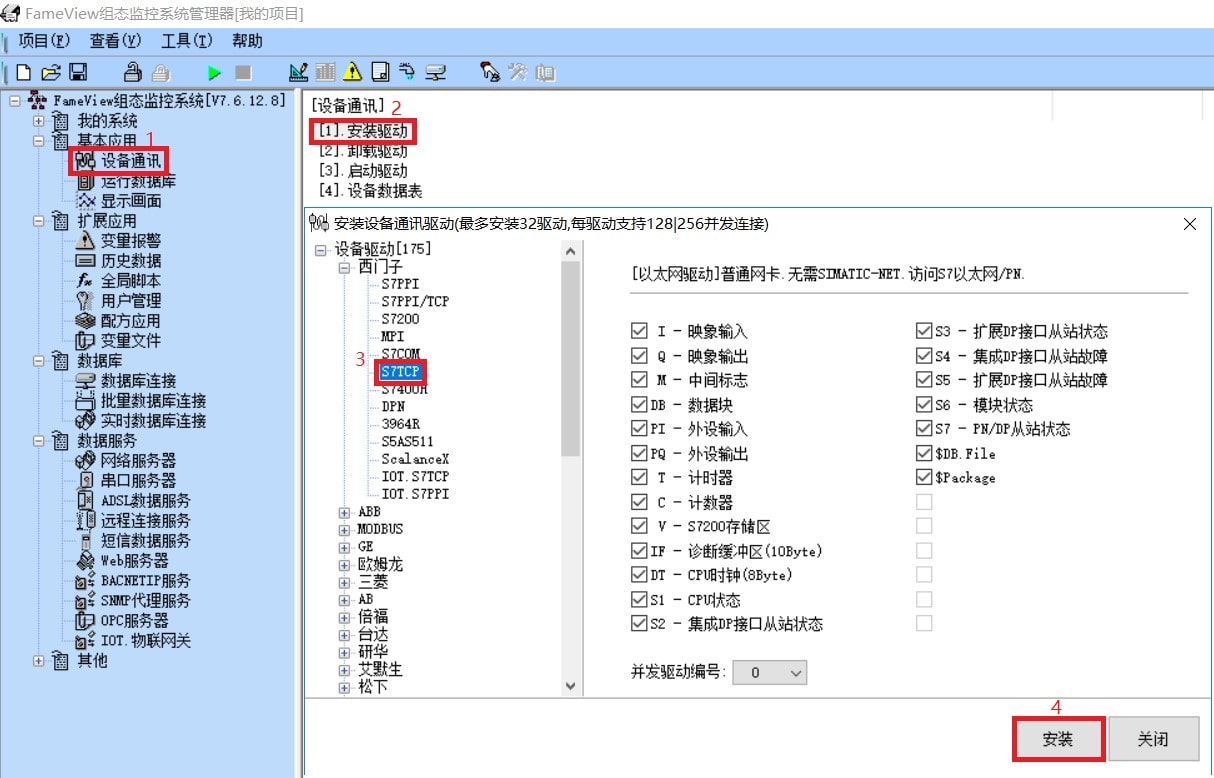Select IOT.S7TCP driver in list
The width and height of the screenshot is (1214, 778).
(415, 476)
